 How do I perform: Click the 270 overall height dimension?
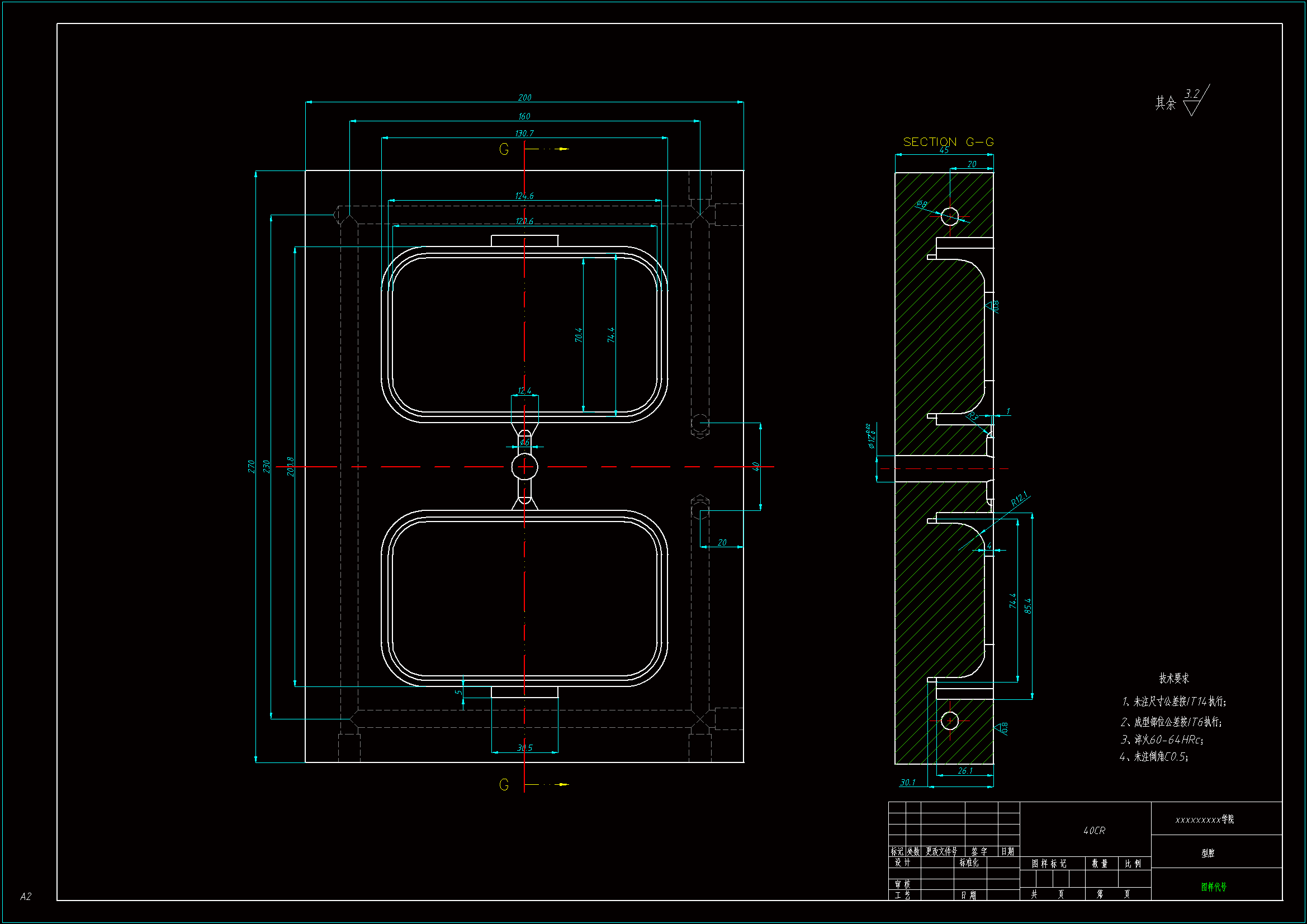pos(251,466)
